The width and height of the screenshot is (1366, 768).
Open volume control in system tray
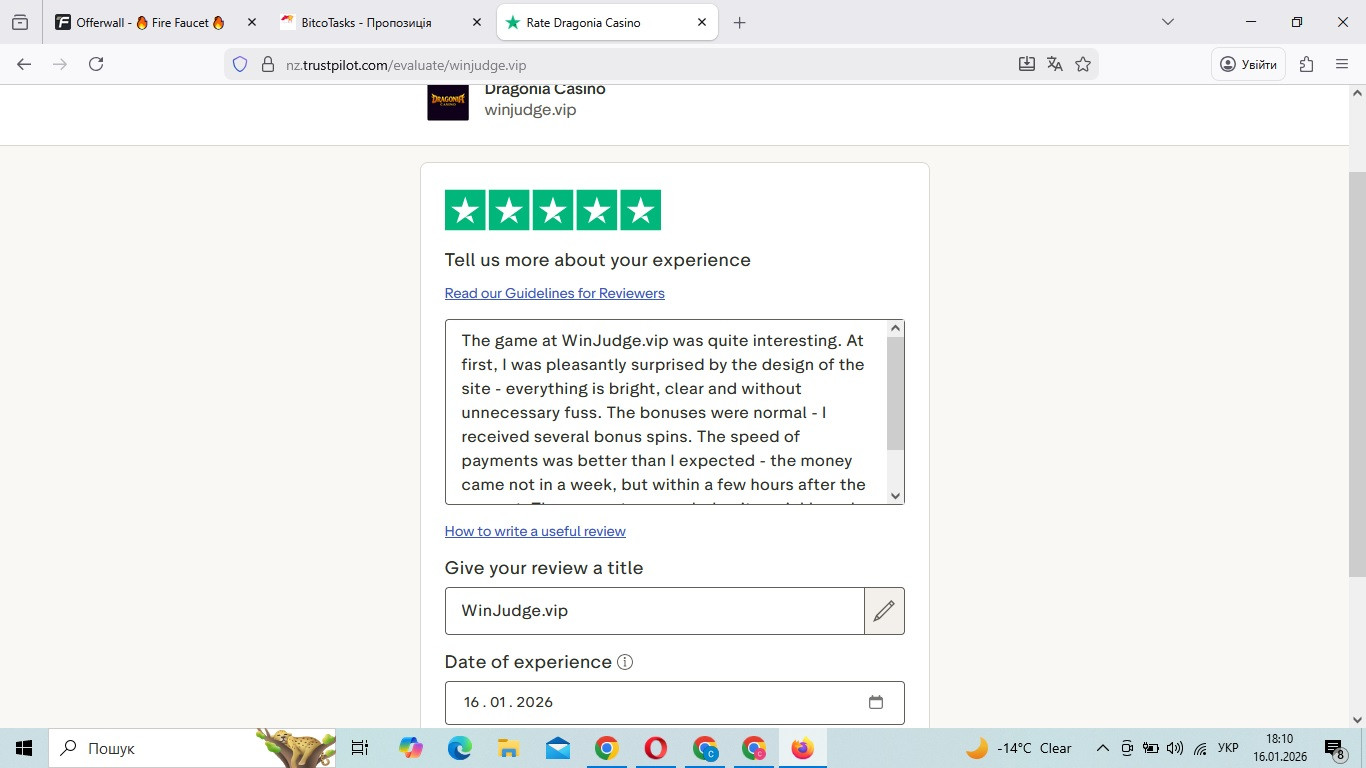point(1175,748)
